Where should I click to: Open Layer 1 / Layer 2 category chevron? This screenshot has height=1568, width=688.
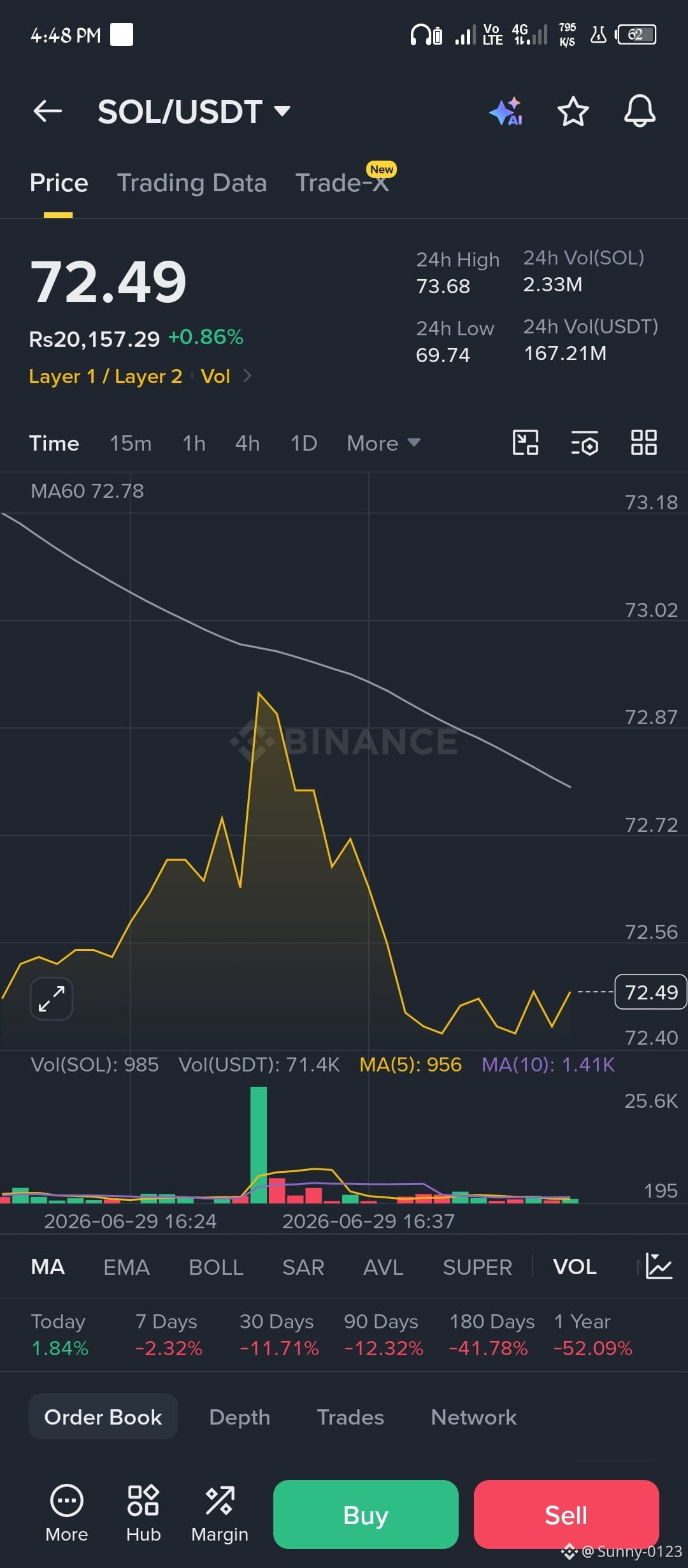248,376
